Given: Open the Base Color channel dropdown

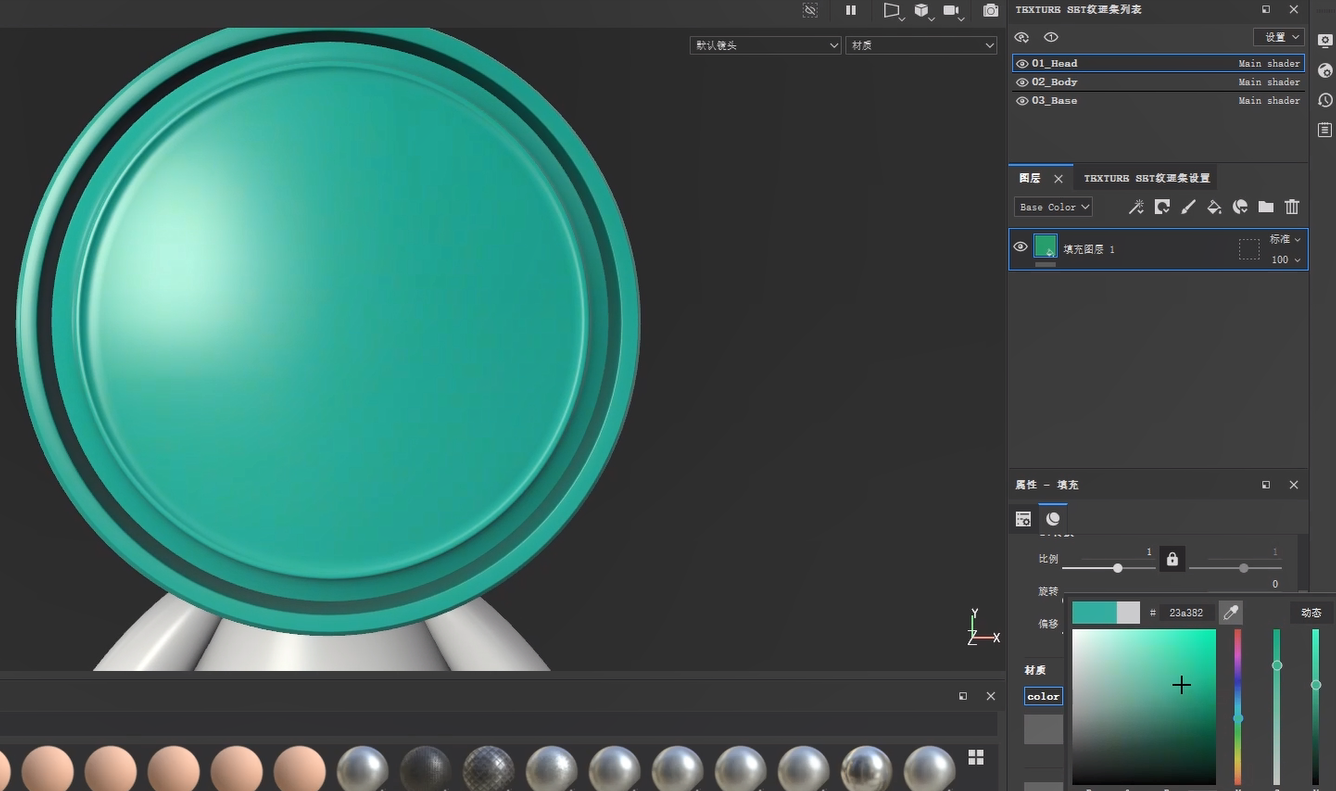Looking at the screenshot, I should click(1053, 207).
